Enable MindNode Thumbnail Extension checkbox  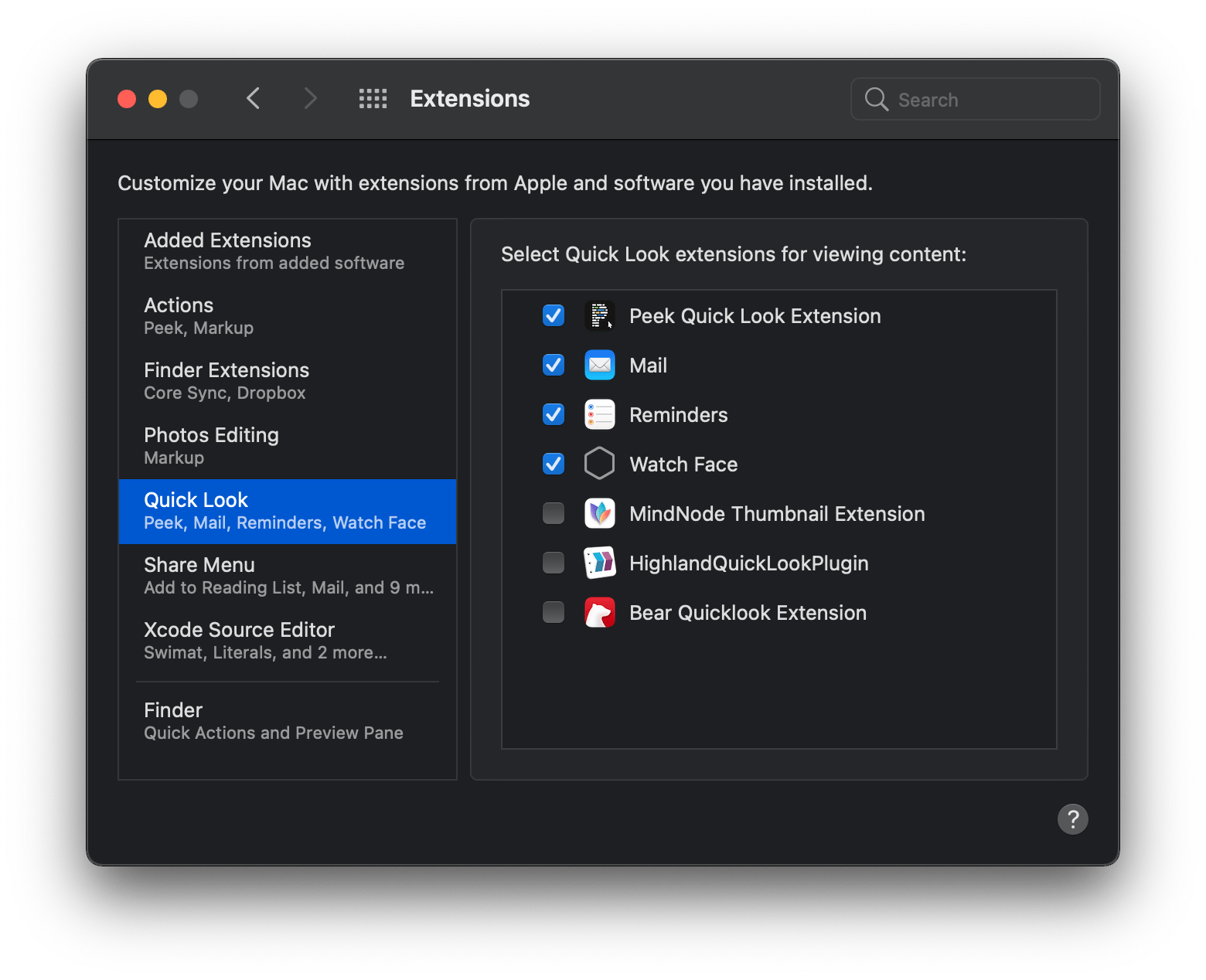pyautogui.click(x=554, y=513)
